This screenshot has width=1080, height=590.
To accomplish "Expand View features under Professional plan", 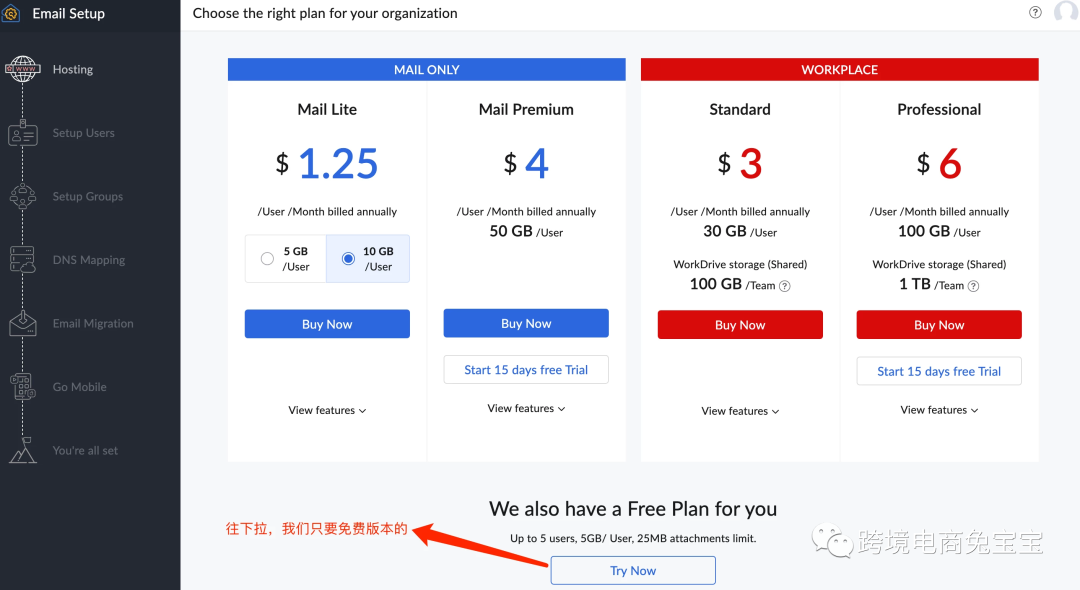I will pyautogui.click(x=939, y=410).
